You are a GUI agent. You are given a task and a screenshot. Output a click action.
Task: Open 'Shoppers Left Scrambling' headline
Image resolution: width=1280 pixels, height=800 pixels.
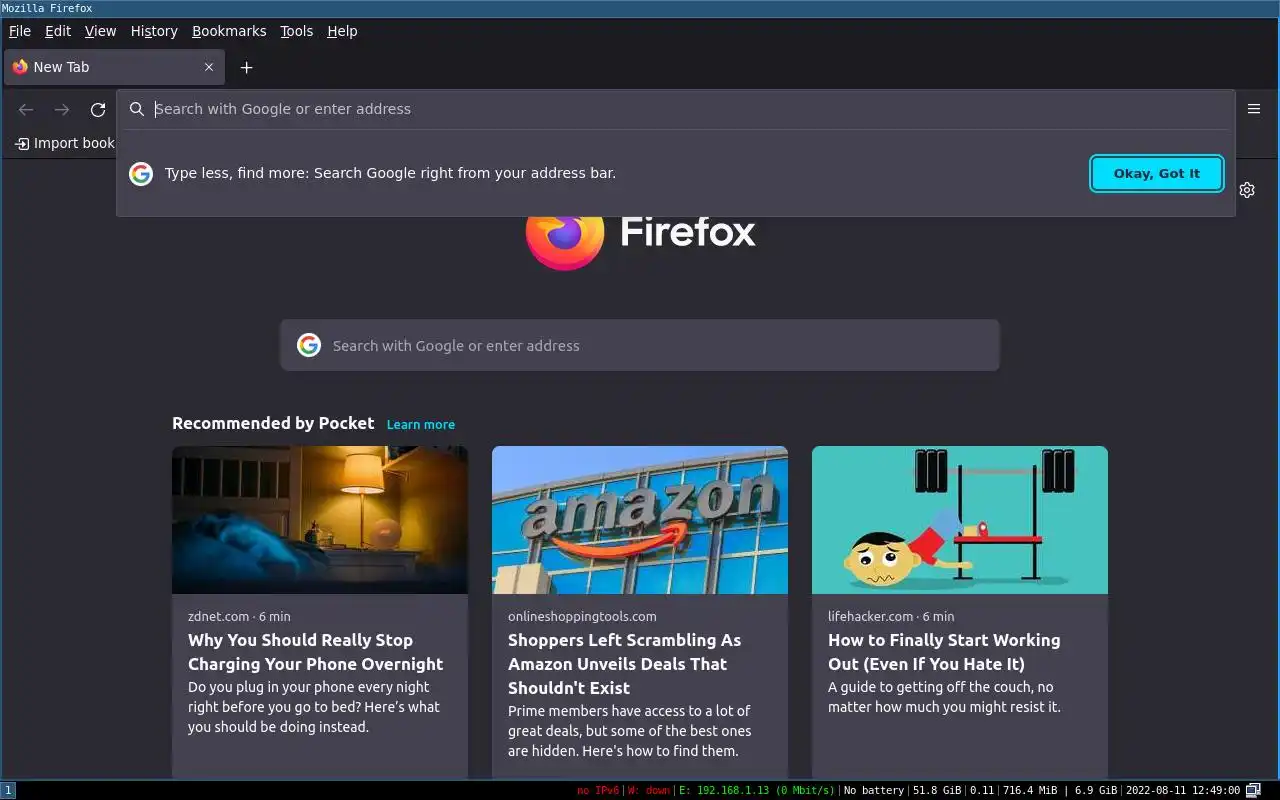coord(625,664)
